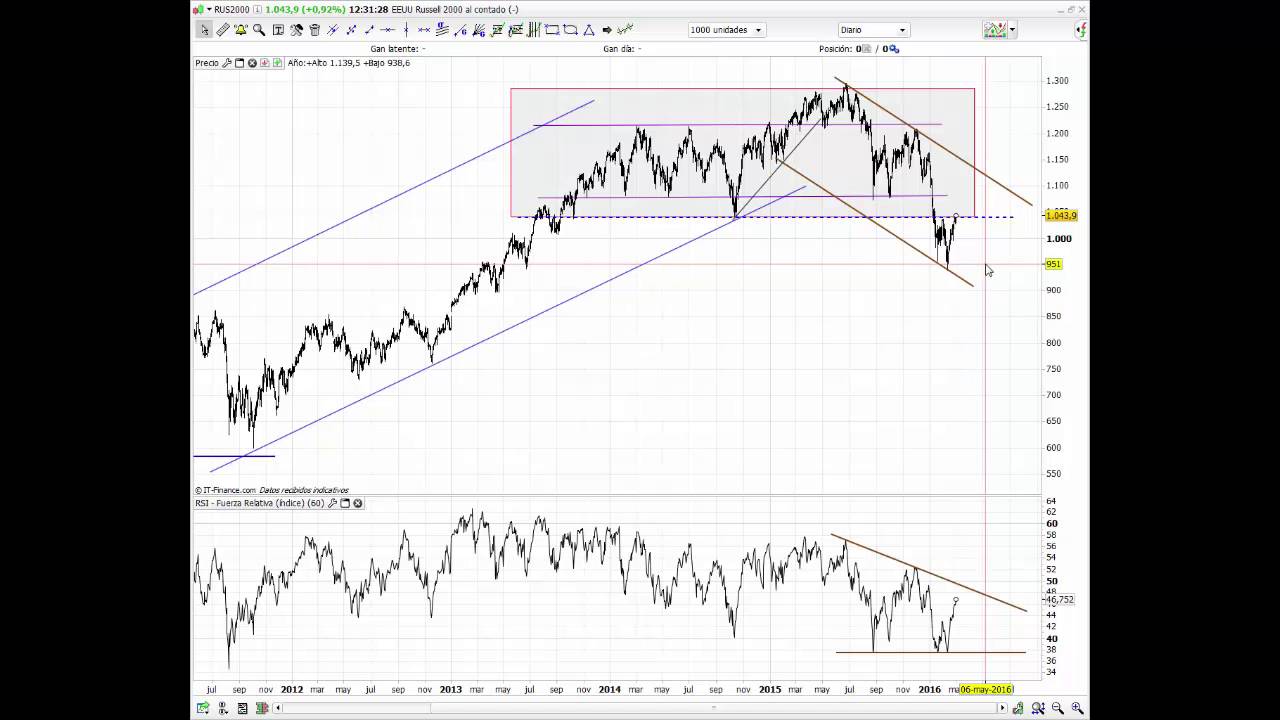Click the RSI value label 46,752
The width and height of the screenshot is (1280, 720).
click(1060, 600)
